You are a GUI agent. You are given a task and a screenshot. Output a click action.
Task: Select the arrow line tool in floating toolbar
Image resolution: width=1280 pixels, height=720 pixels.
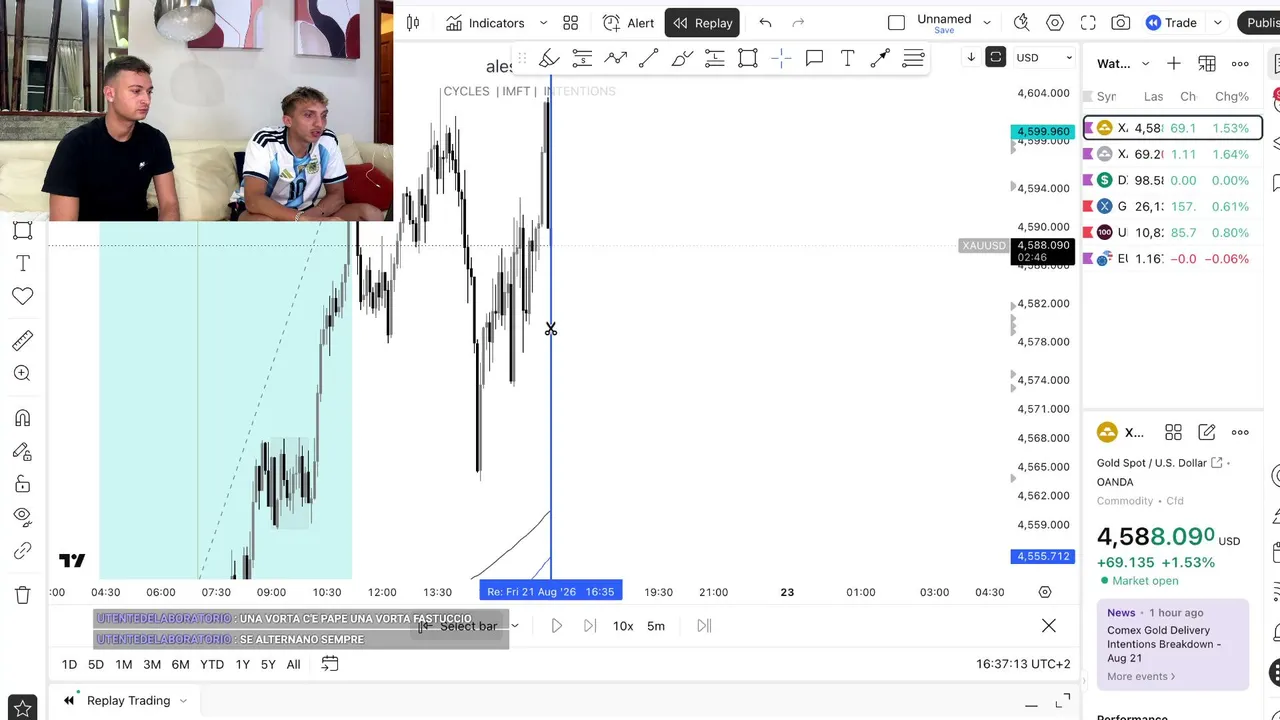tap(880, 59)
